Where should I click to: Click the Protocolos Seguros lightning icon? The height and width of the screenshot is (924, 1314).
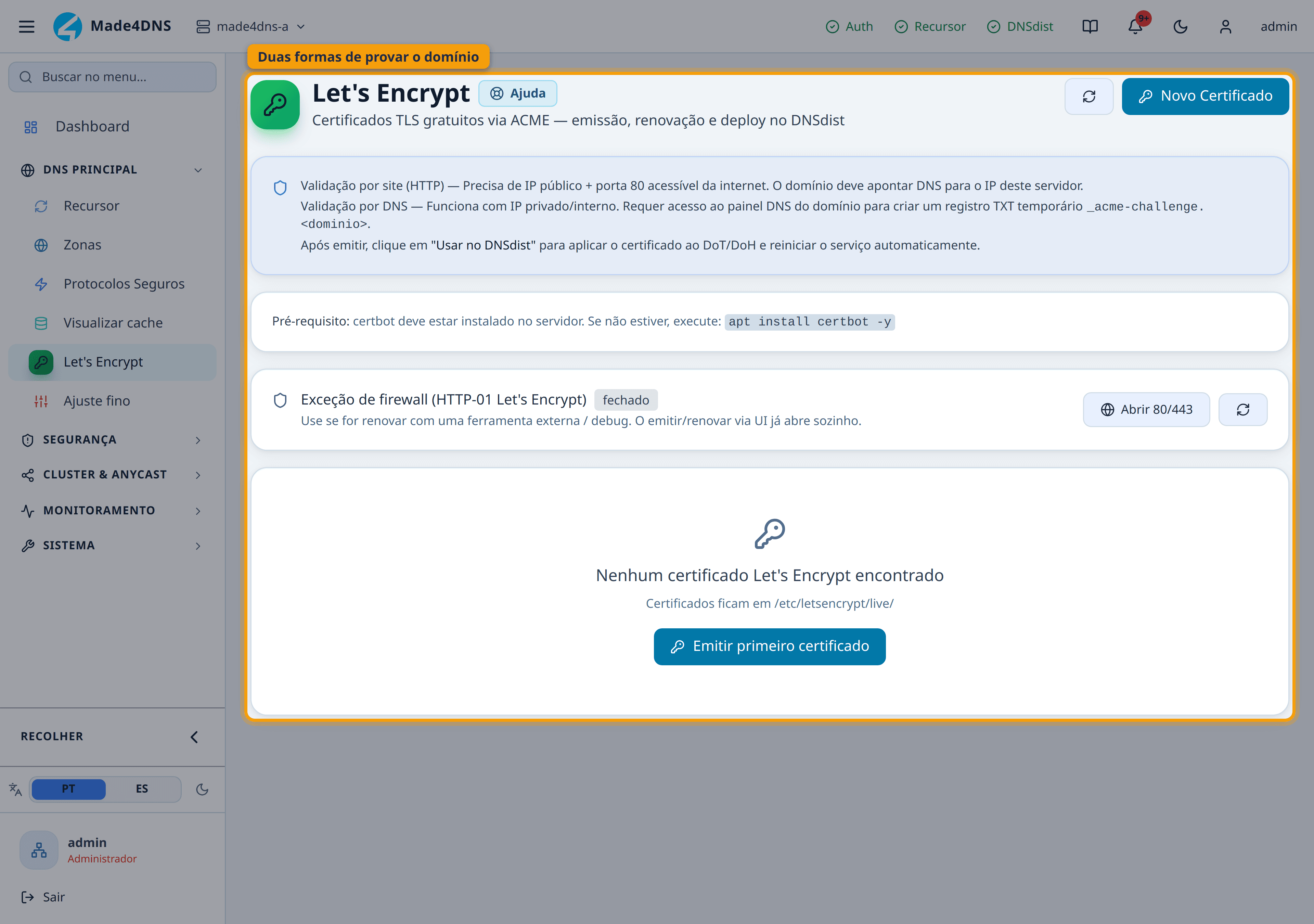pyautogui.click(x=41, y=284)
